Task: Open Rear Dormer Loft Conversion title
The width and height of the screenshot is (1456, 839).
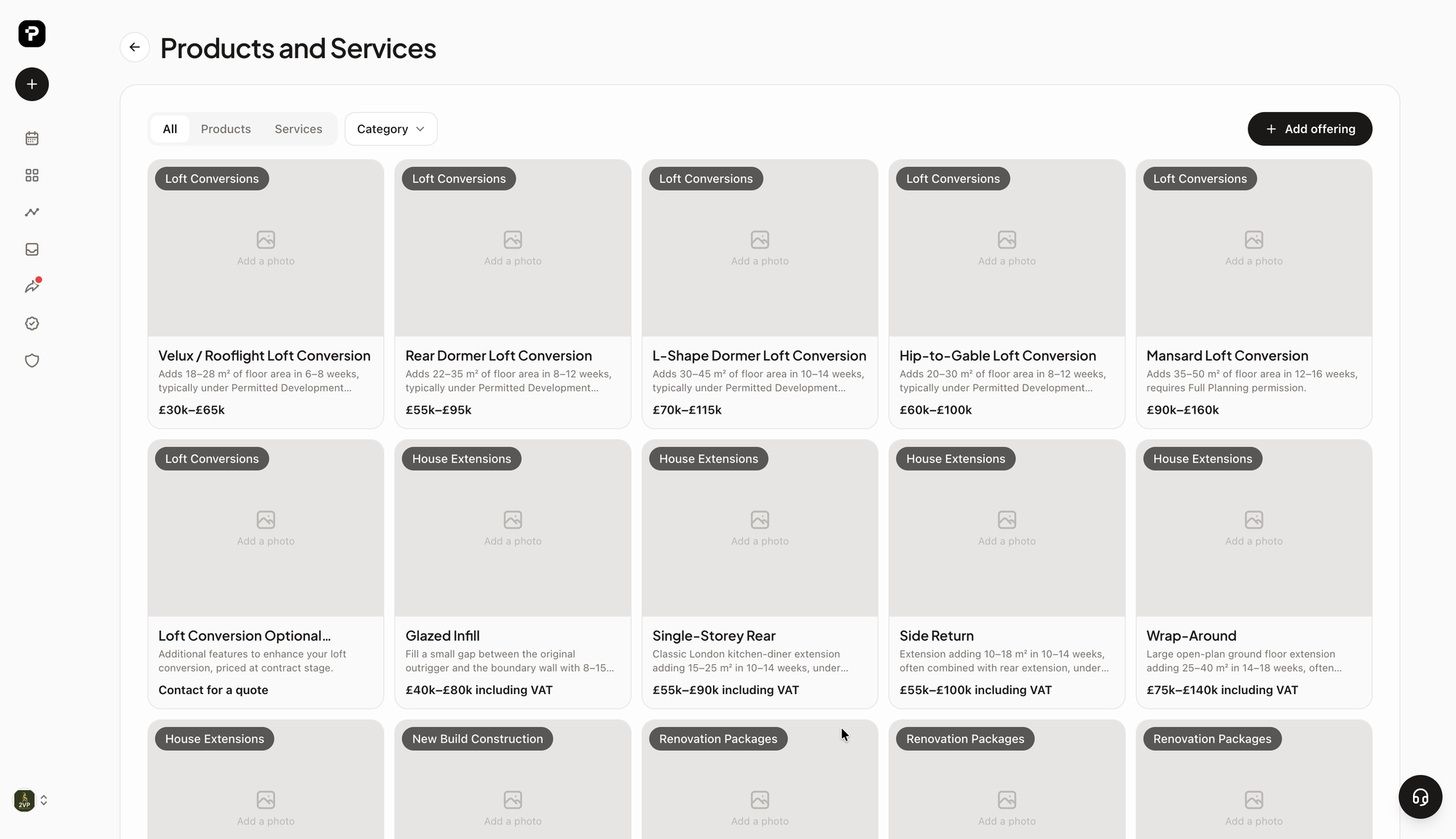Action: coord(498,355)
